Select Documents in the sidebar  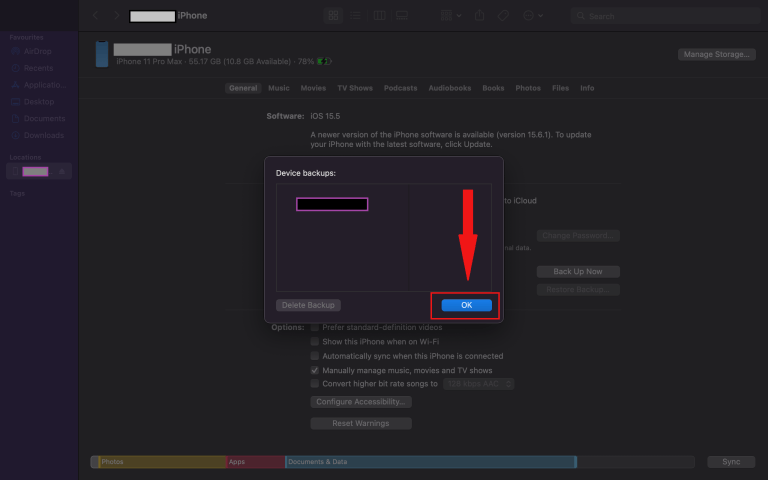38,119
